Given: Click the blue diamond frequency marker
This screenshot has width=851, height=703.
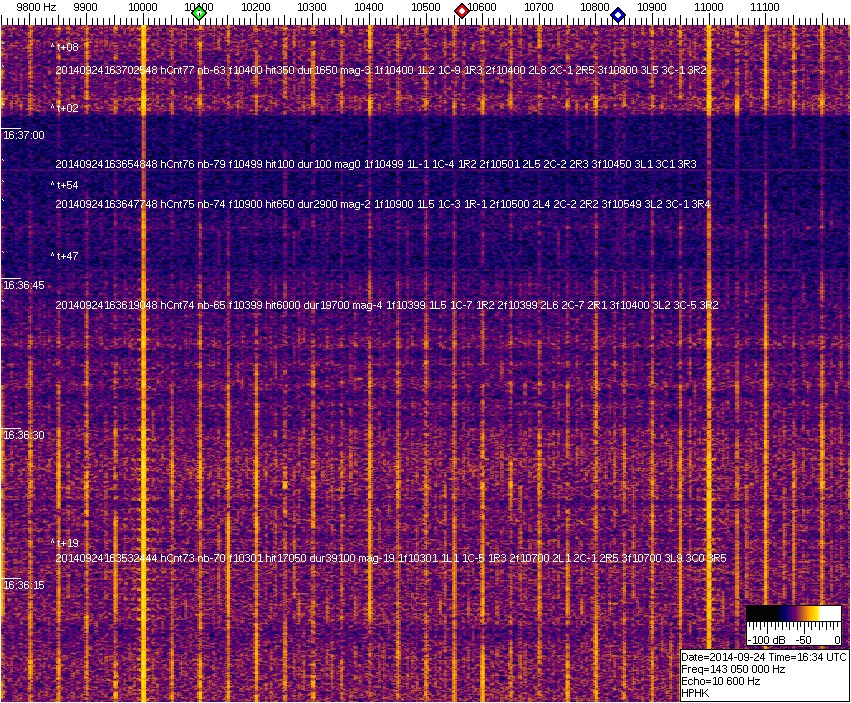Looking at the screenshot, I should click(x=618, y=15).
